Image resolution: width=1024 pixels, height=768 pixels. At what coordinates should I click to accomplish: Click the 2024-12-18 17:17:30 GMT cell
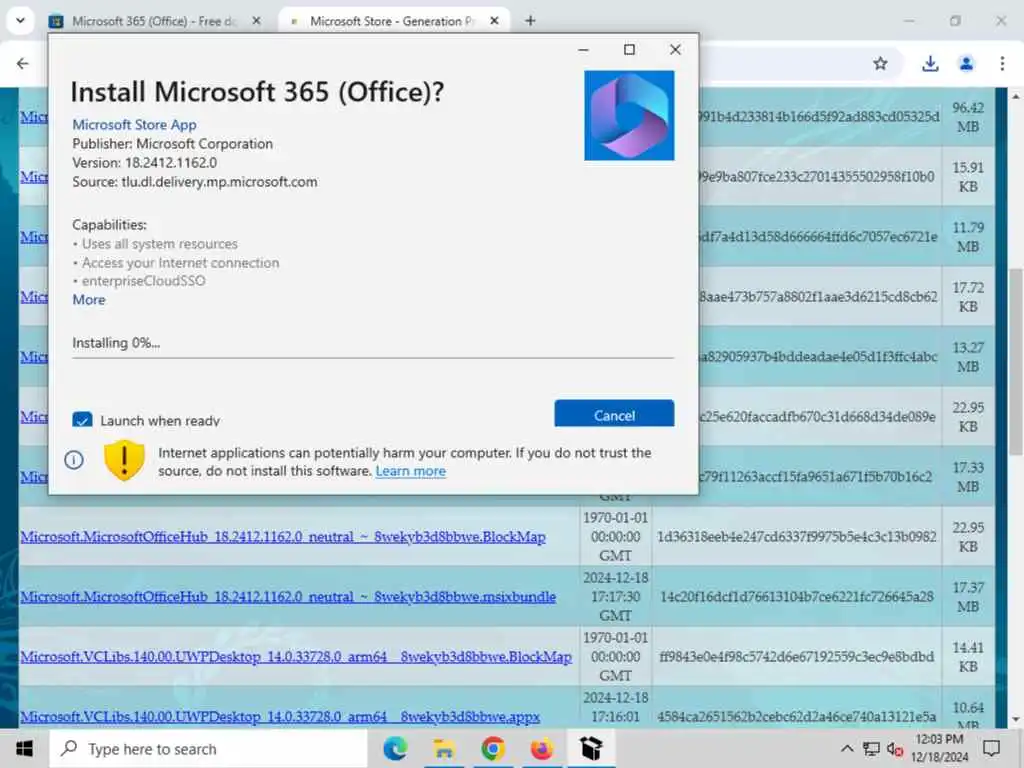615,597
